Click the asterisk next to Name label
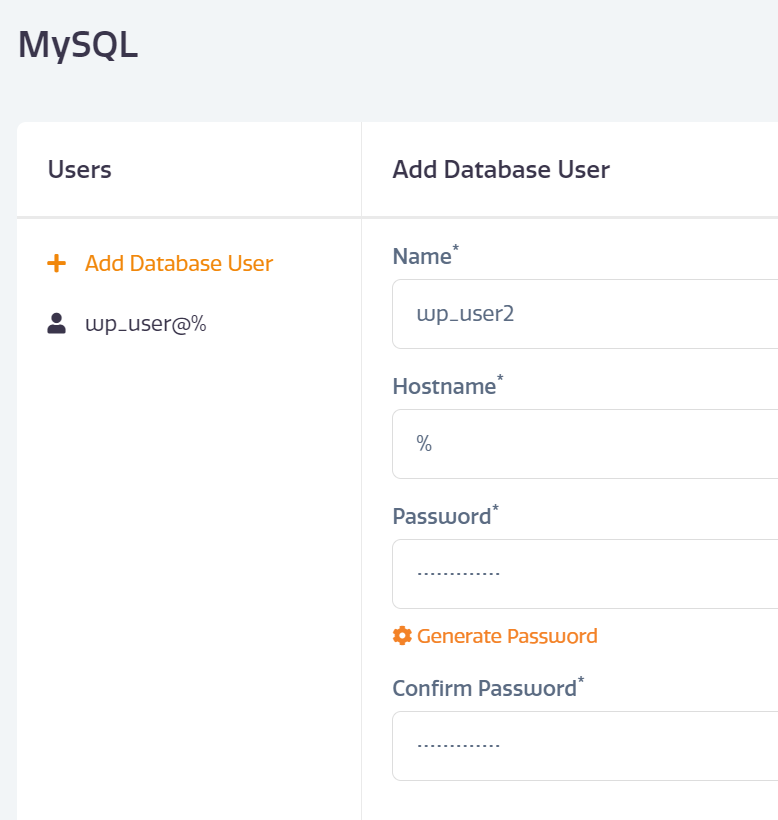Viewport: 778px width, 820px height. 455,247
